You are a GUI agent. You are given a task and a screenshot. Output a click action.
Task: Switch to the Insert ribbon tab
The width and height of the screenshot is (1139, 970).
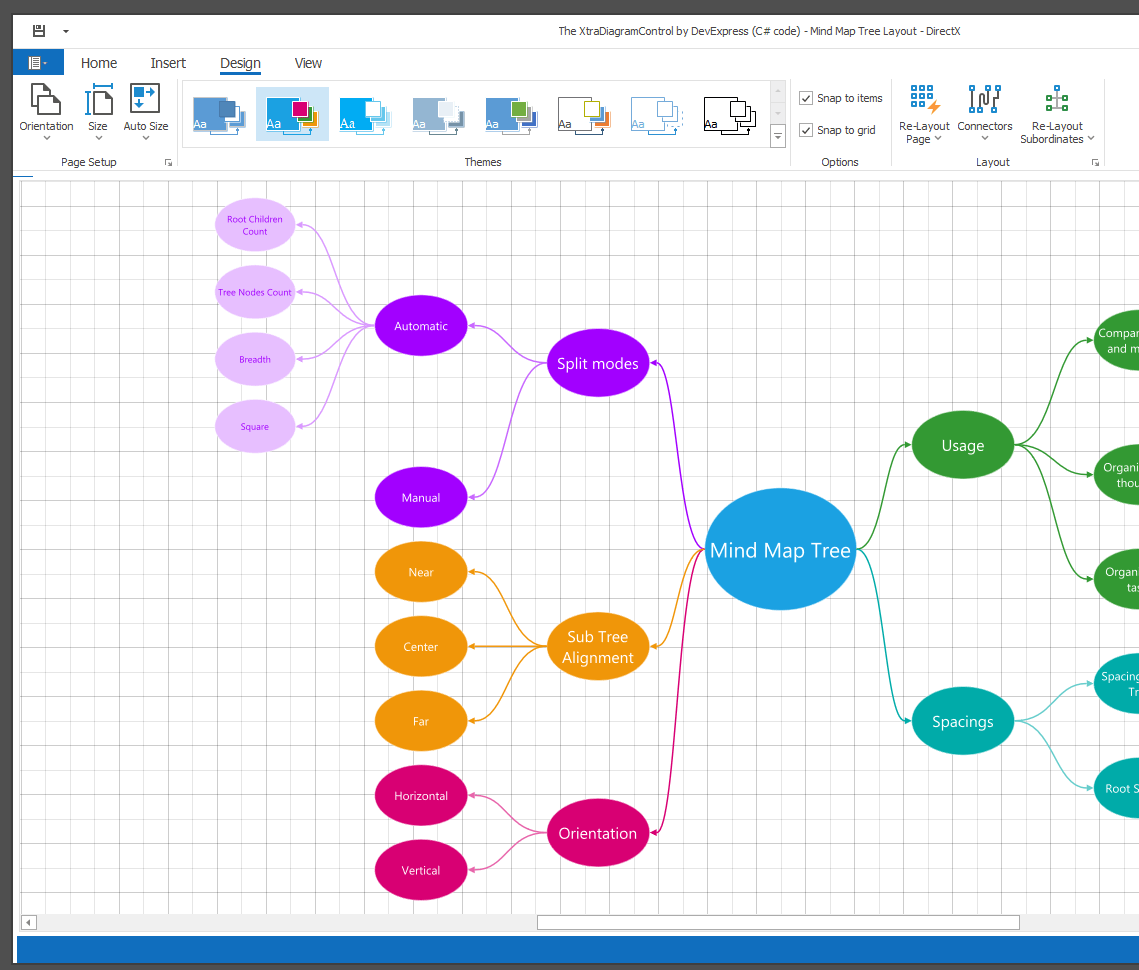pos(168,63)
